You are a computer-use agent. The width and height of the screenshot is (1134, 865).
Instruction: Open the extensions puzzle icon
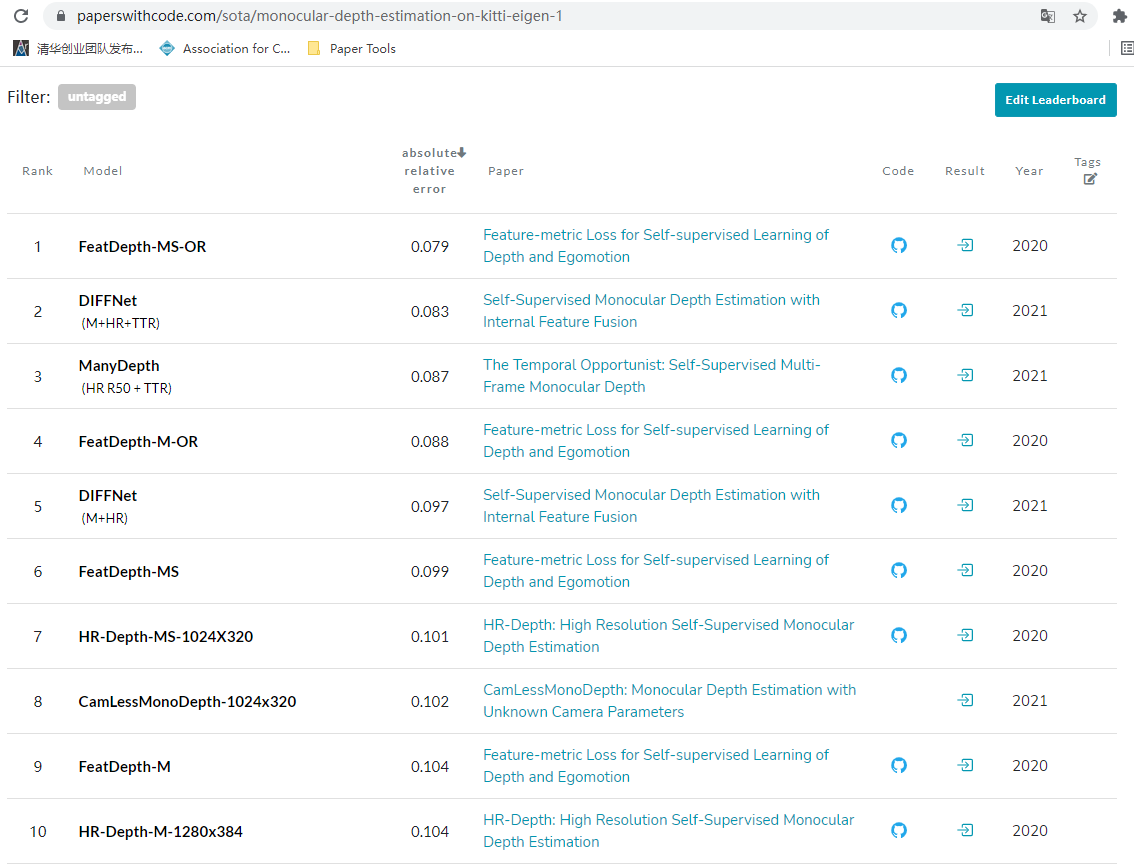[1120, 16]
